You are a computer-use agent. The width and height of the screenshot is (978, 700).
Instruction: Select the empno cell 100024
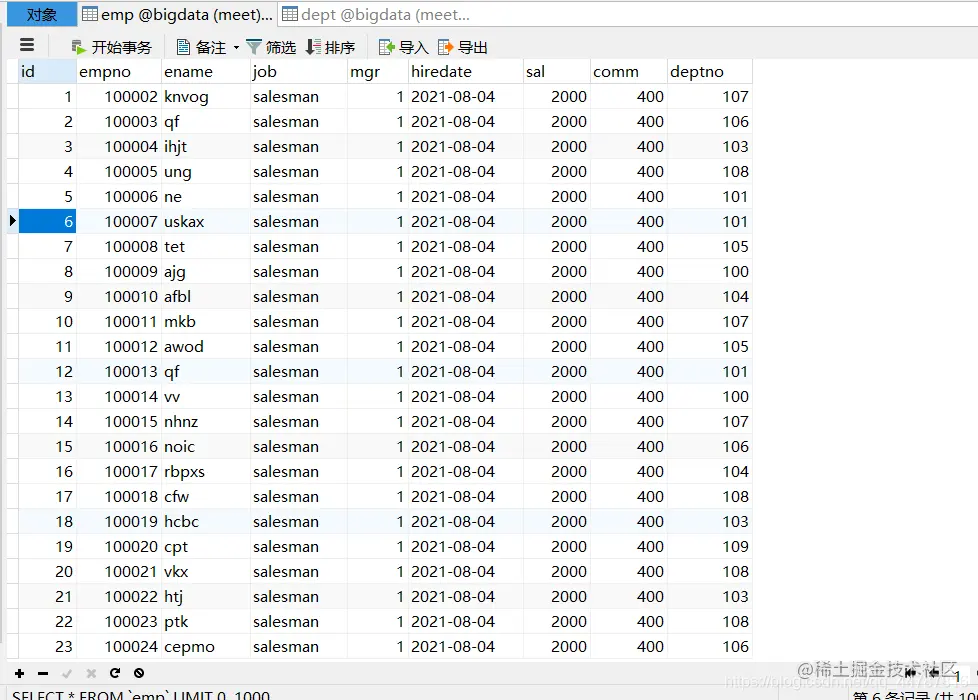119,646
